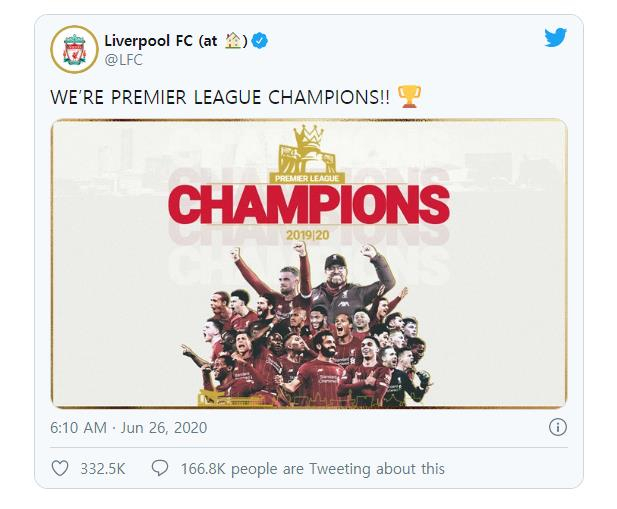This screenshot has height=509, width=617.
Task: Visit the @LFC handle link
Action: point(123,60)
